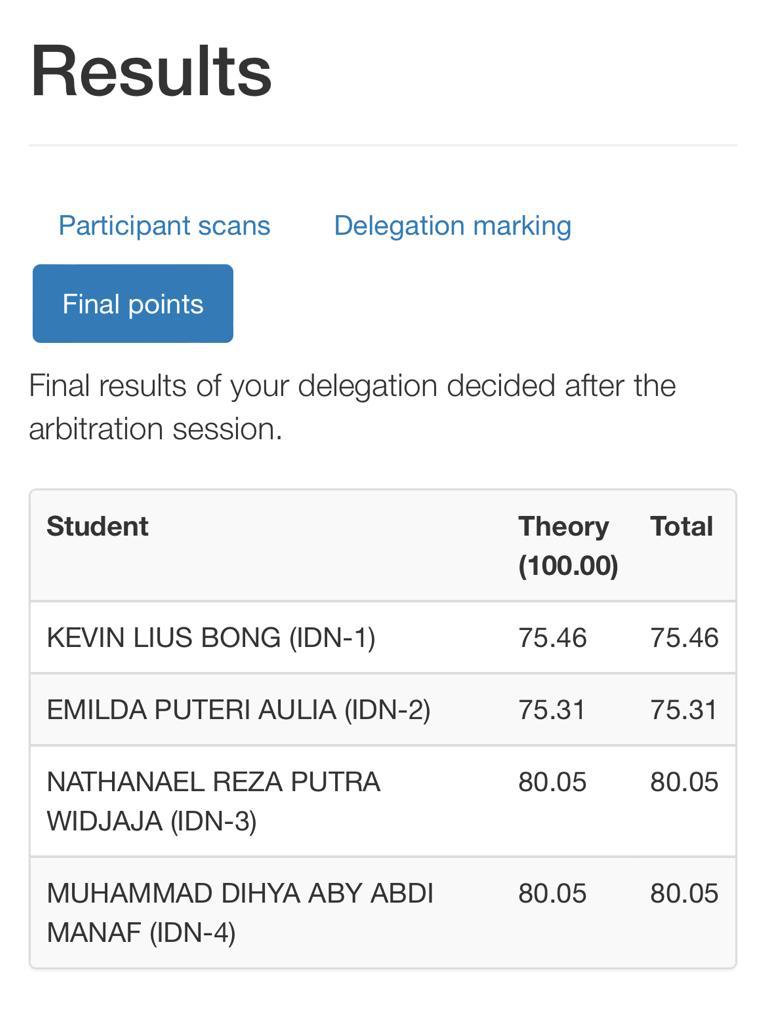Select the NATHANAEL REZA PUTRA WIDJAJA row
This screenshot has width=767, height=1024.
(383, 801)
